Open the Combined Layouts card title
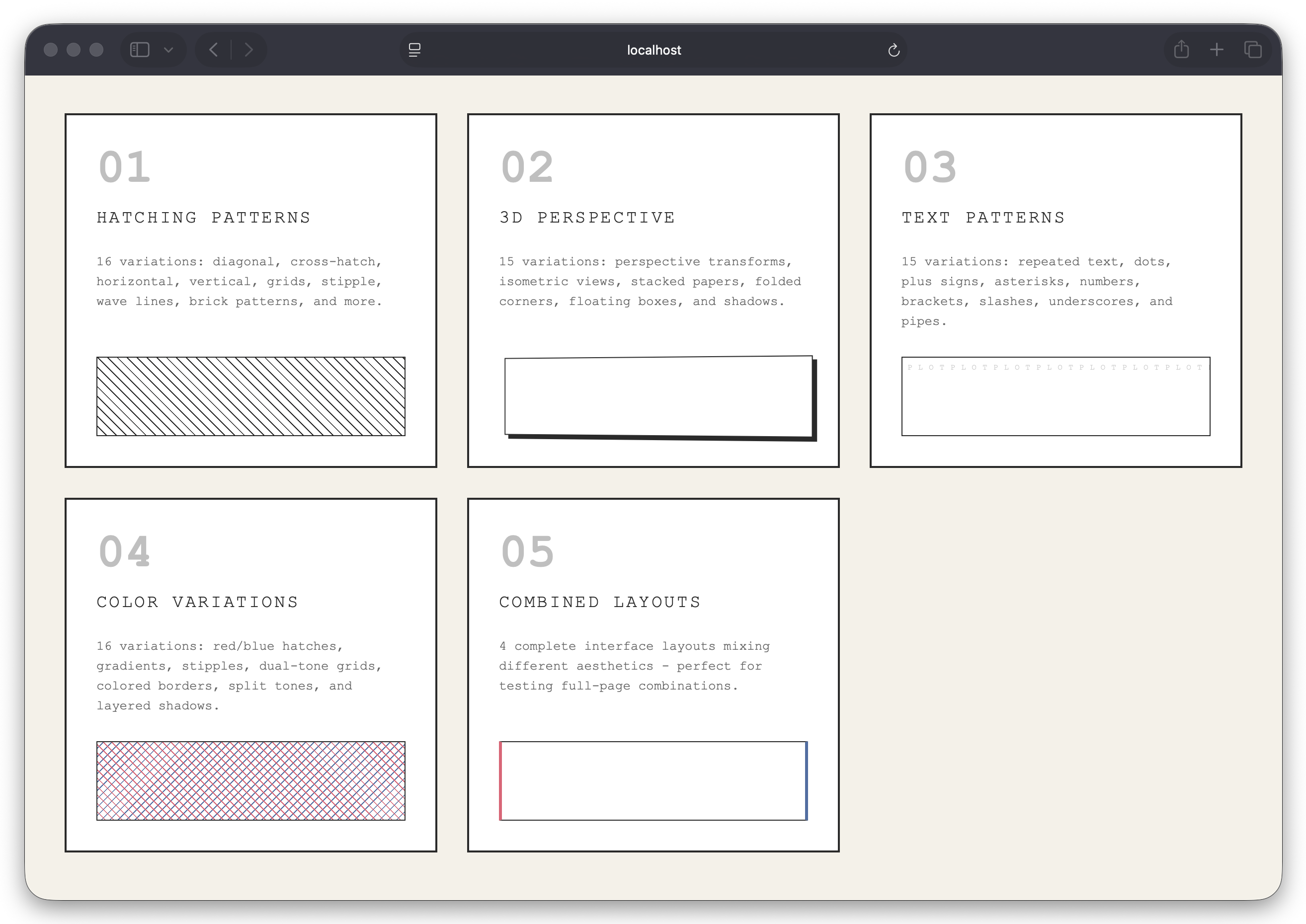 [x=600, y=602]
